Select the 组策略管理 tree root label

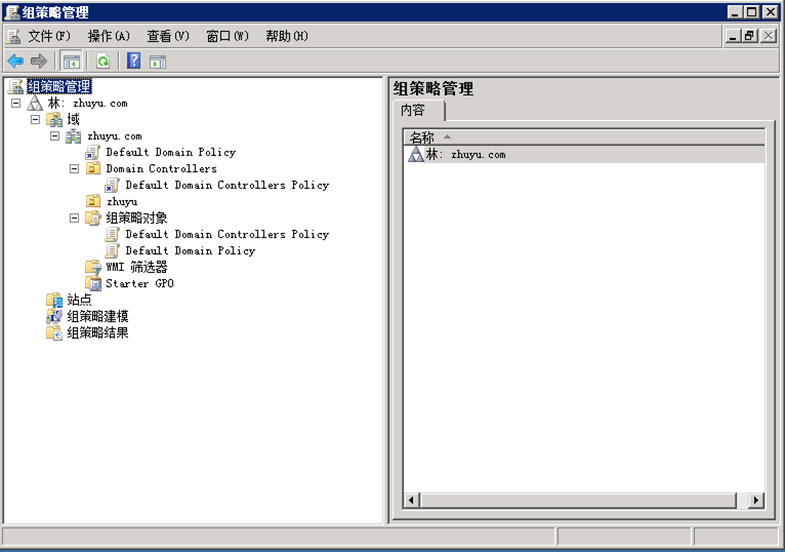59,87
